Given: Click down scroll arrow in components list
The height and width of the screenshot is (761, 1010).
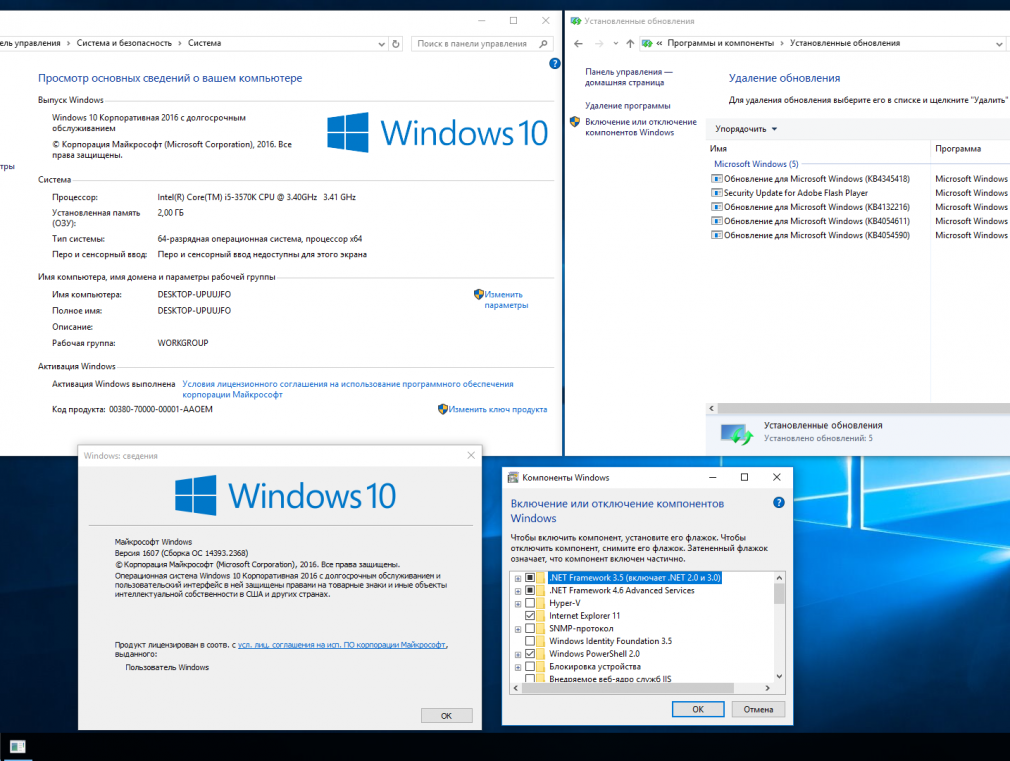Looking at the screenshot, I should [779, 677].
